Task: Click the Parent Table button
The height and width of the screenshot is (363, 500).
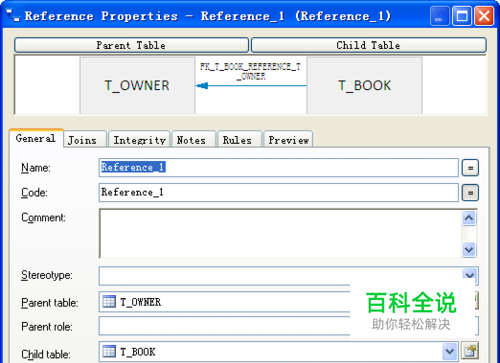Action: [x=131, y=45]
